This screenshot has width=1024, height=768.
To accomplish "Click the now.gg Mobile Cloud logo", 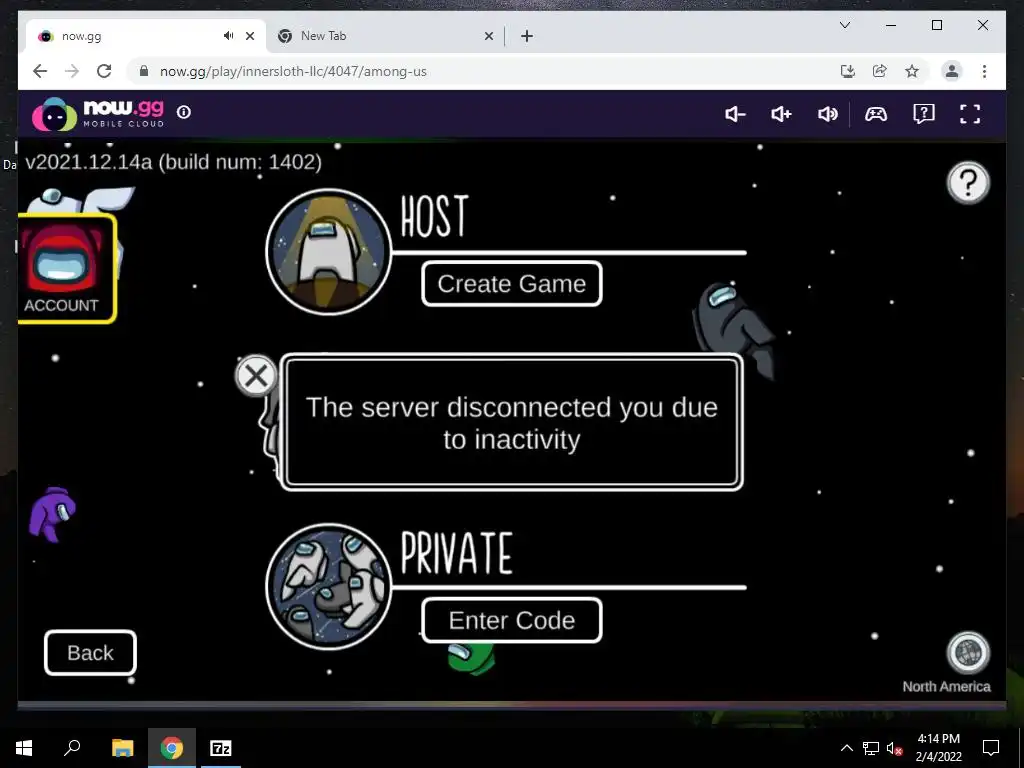I will point(98,114).
